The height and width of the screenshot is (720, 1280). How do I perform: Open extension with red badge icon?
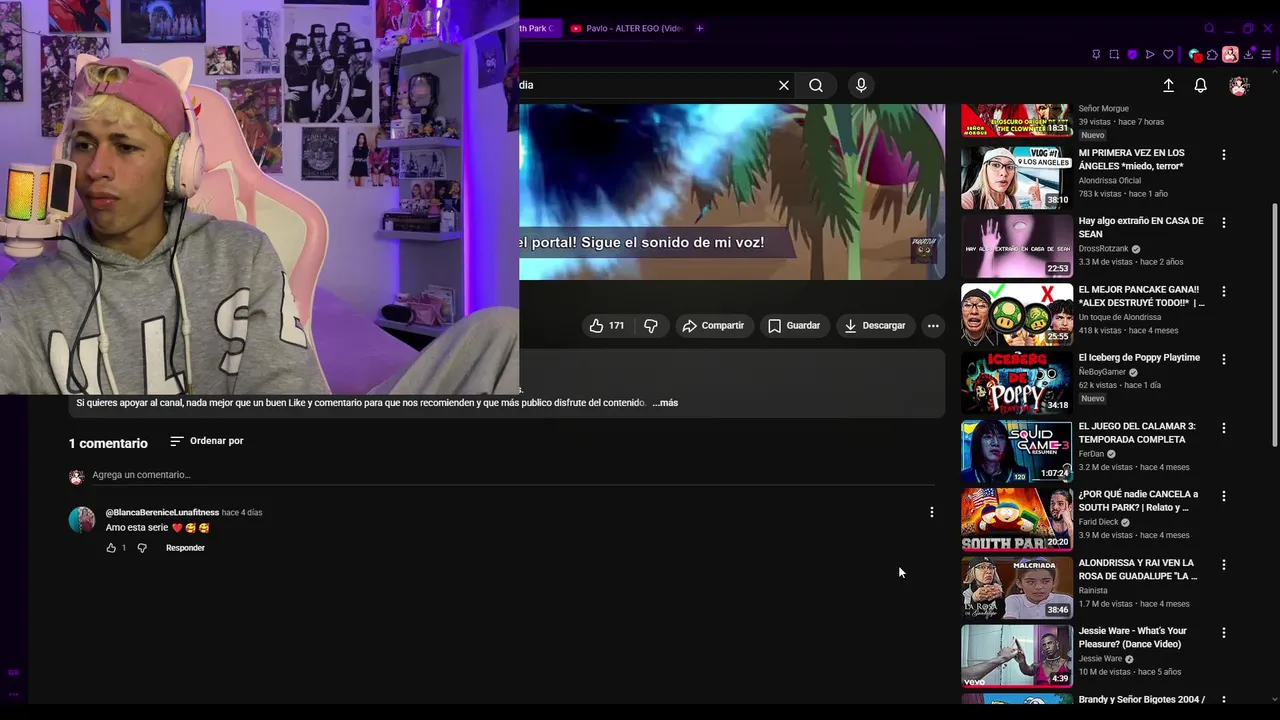coord(1194,55)
